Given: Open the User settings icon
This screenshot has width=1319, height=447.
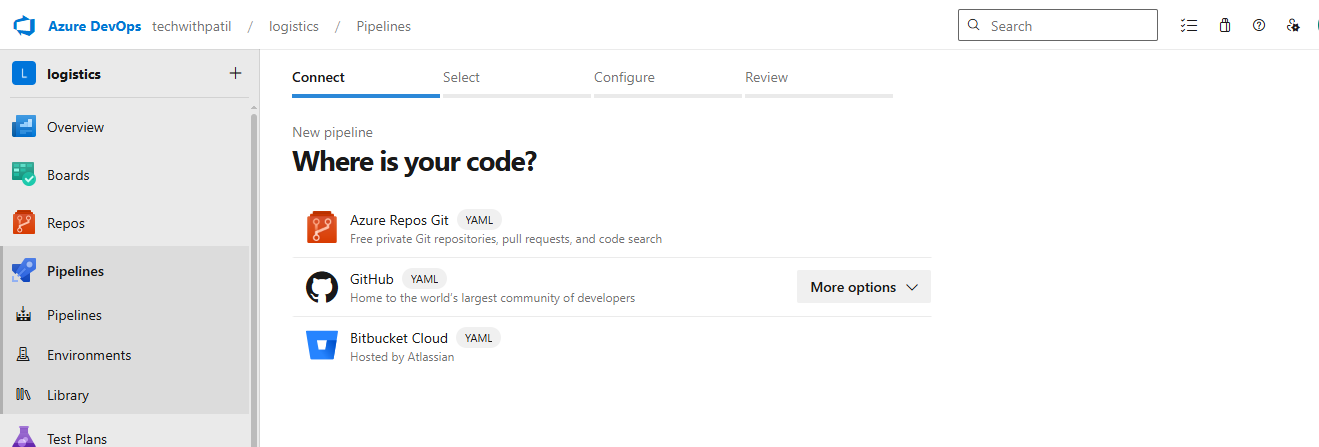Looking at the screenshot, I should (1293, 26).
